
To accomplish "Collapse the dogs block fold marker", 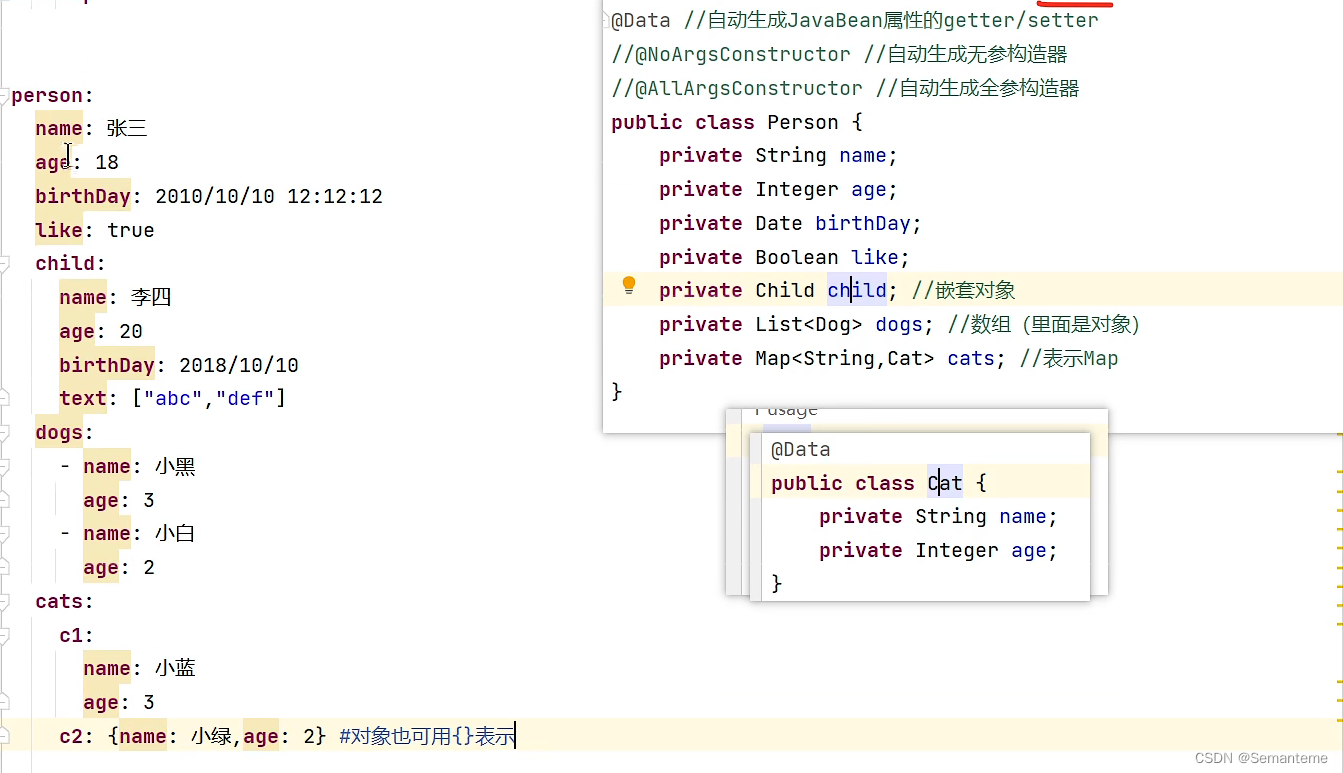I will [x=4, y=430].
